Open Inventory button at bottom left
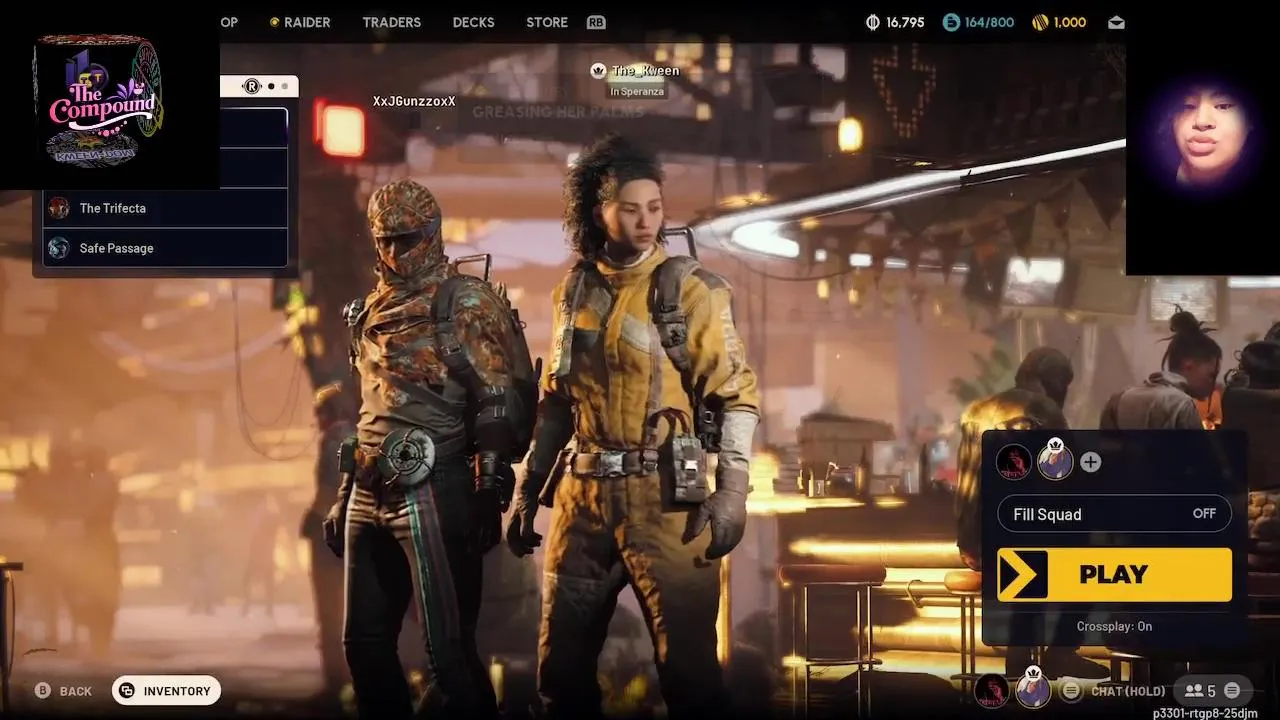The image size is (1280, 720). (x=166, y=691)
